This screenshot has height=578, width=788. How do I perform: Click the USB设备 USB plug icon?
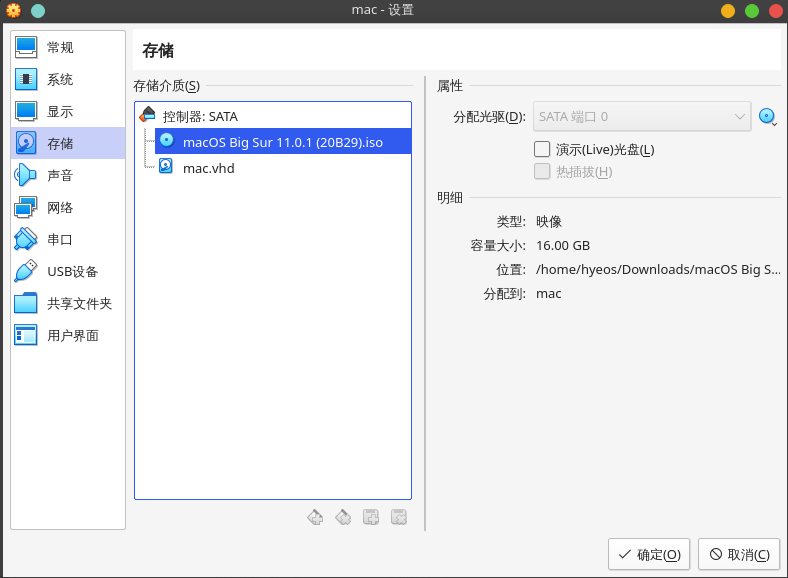pos(26,271)
